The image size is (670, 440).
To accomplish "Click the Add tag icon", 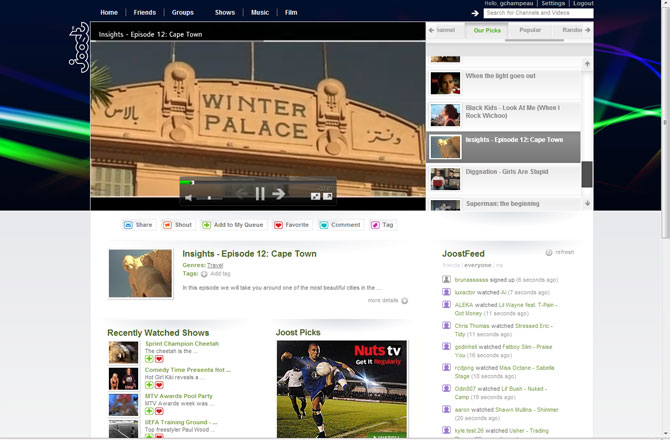I will [204, 274].
